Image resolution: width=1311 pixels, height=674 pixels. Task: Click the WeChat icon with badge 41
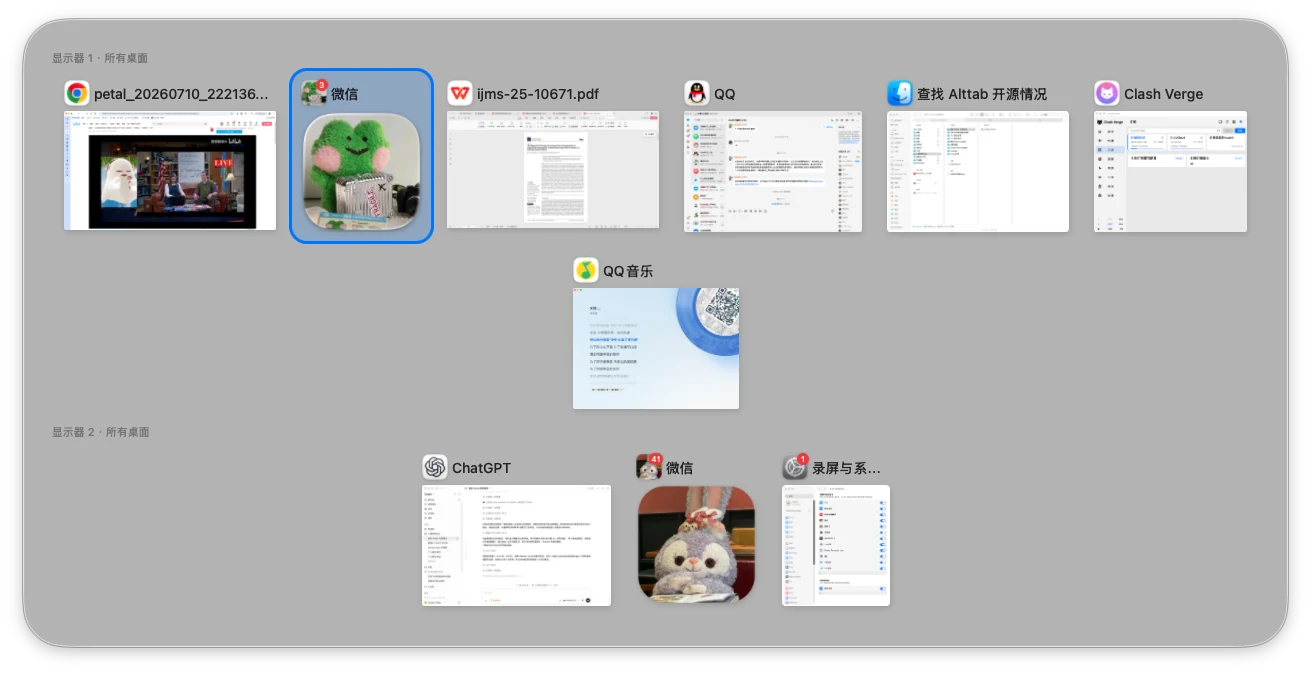649,468
